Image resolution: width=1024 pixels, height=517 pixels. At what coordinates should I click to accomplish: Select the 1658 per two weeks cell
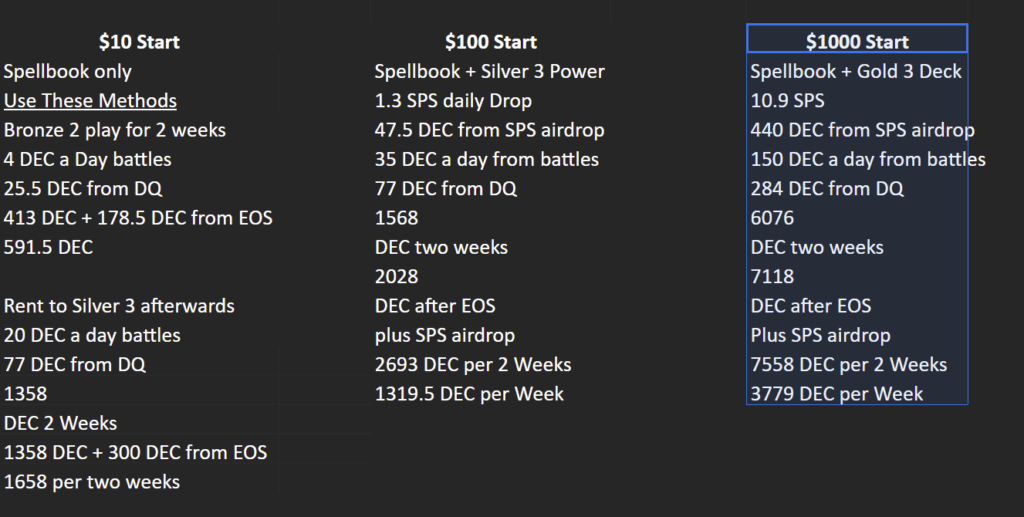pyautogui.click(x=92, y=482)
